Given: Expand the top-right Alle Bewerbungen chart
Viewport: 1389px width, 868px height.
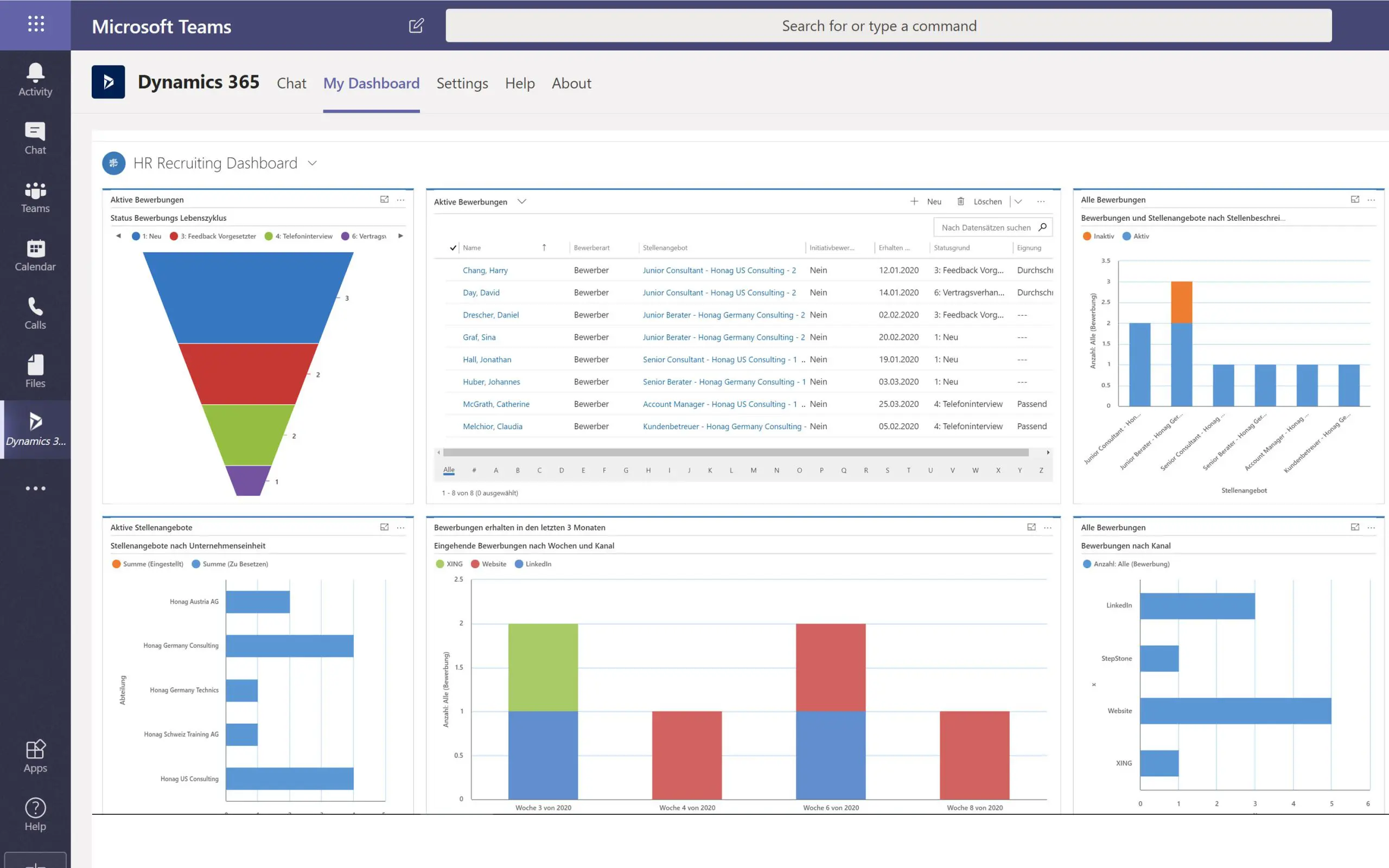Looking at the screenshot, I should coord(1355,199).
